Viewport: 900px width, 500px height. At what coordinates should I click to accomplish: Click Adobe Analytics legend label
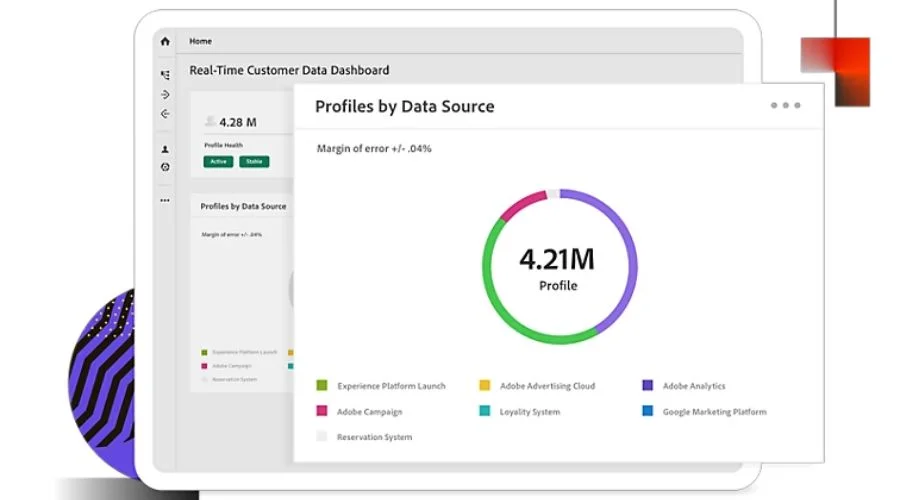click(x=694, y=386)
